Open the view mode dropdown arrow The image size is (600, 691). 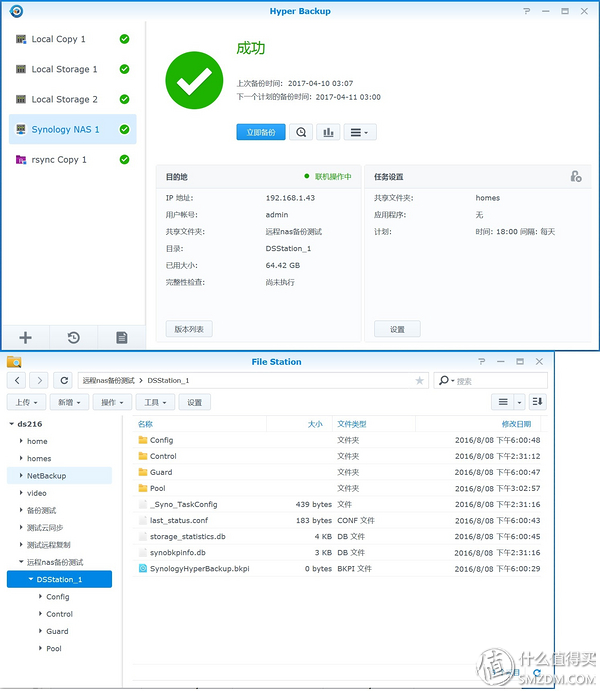point(519,402)
